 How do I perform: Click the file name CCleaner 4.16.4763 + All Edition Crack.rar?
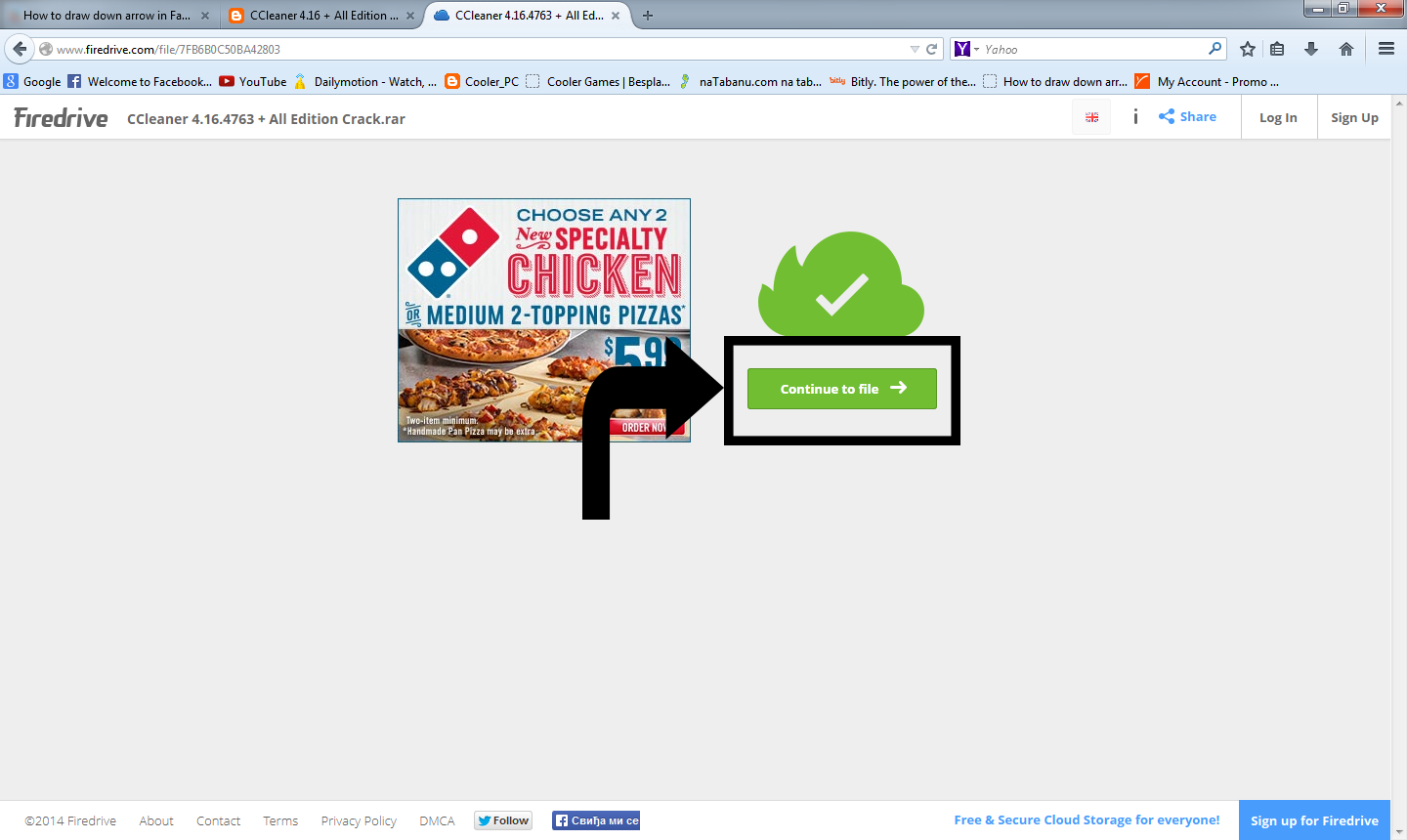(266, 119)
